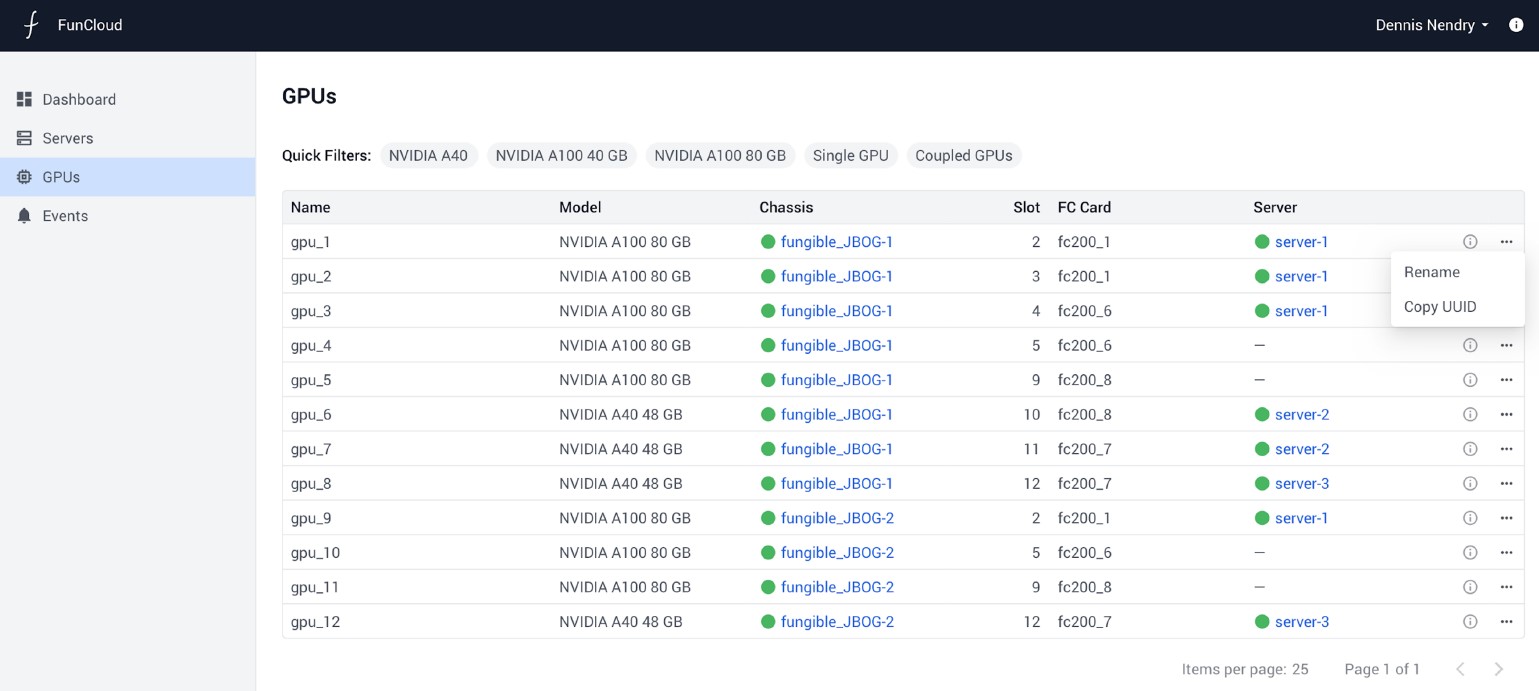Select Rename from the context menu
The width and height of the screenshot is (1539, 691).
coord(1431,272)
